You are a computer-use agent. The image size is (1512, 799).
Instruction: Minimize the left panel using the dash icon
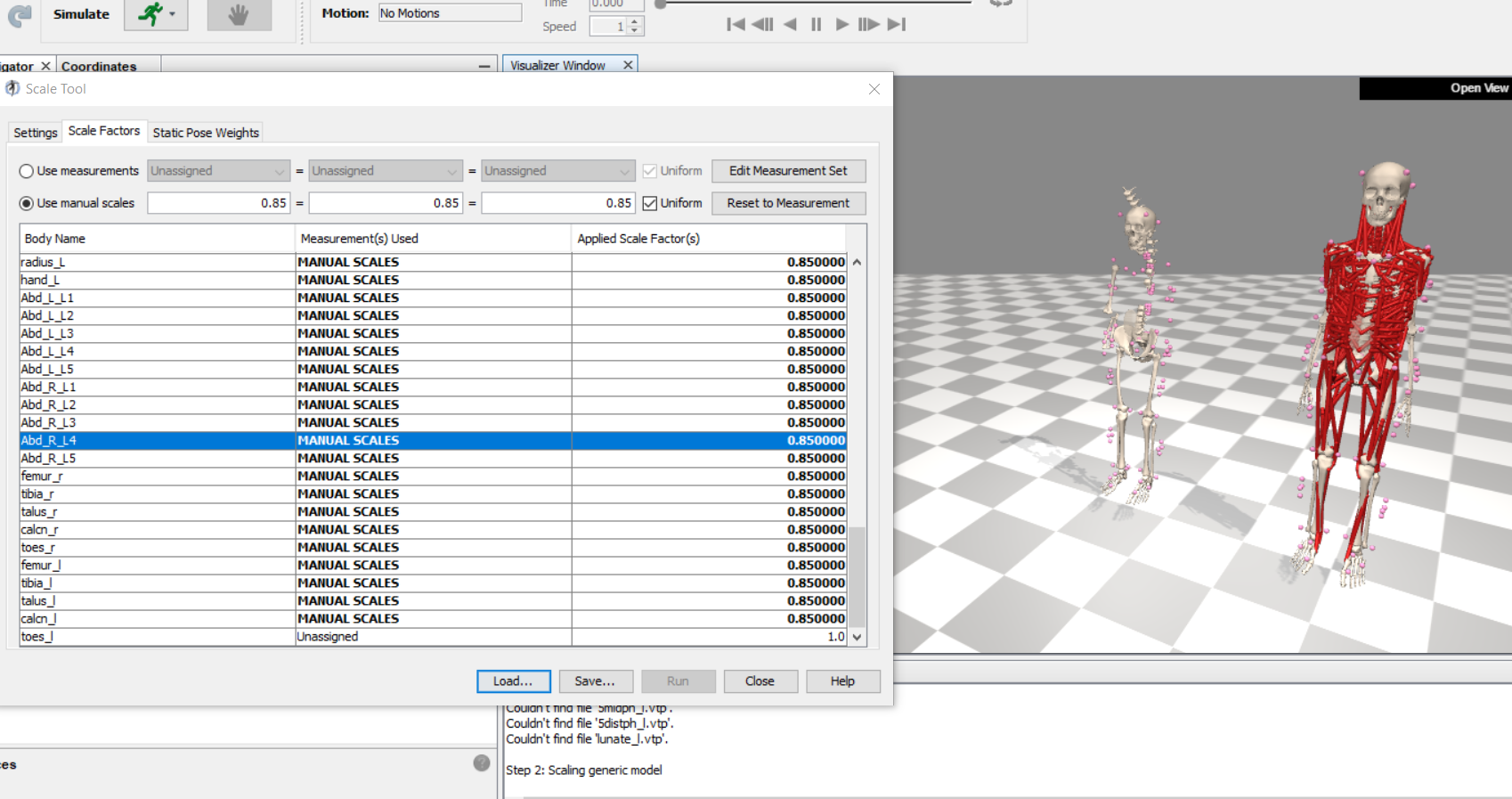coord(484,66)
